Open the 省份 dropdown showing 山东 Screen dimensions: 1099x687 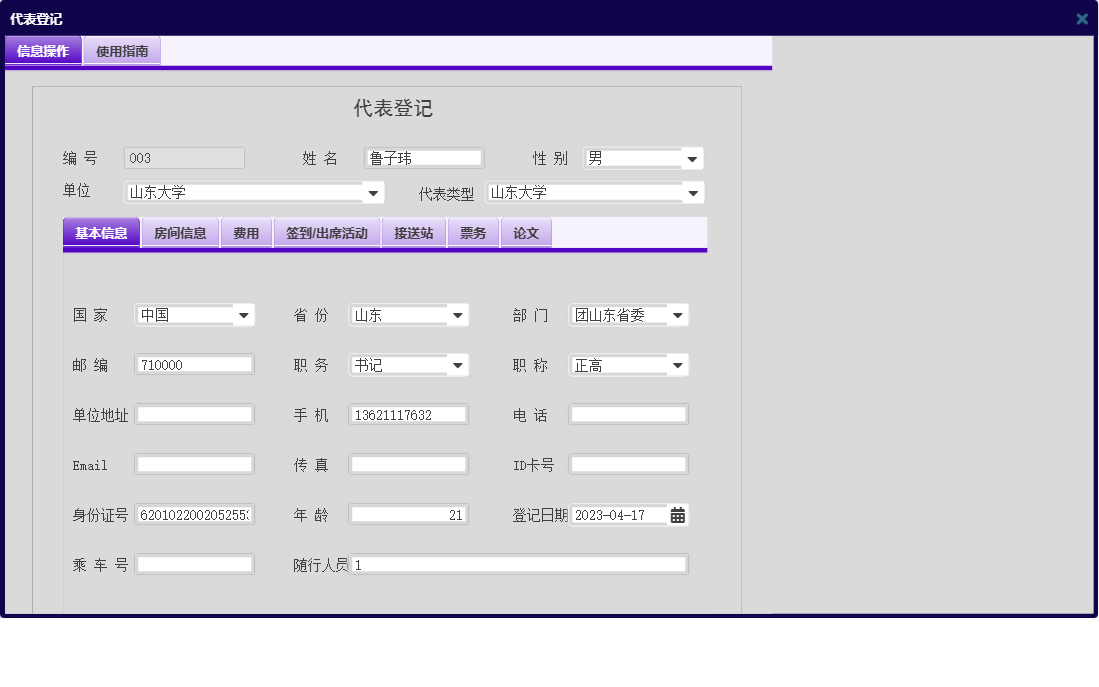coord(459,314)
